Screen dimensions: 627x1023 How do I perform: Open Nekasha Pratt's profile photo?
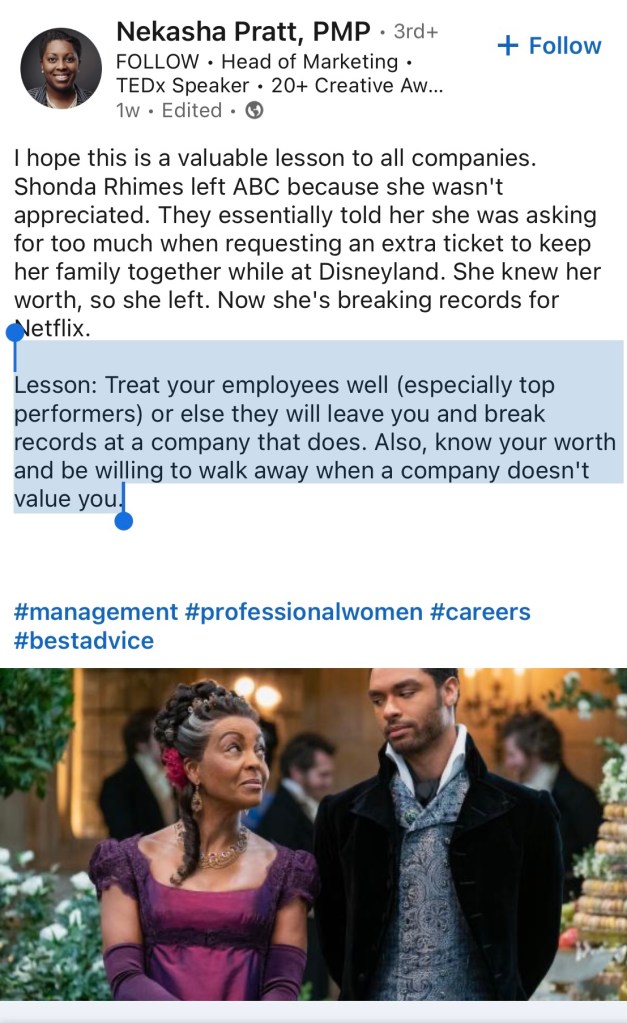(61, 68)
